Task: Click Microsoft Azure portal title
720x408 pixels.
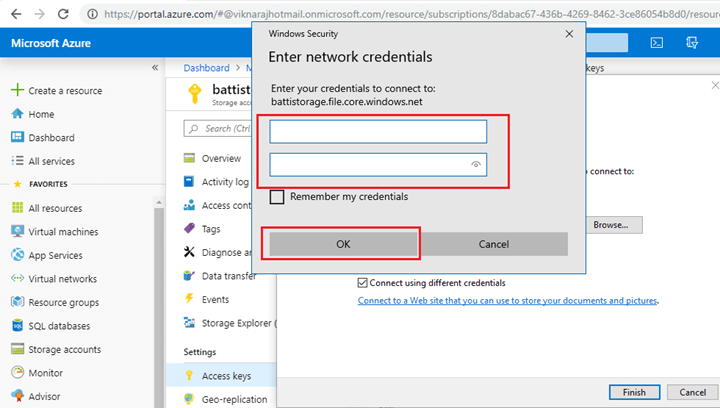Action: 51,43
